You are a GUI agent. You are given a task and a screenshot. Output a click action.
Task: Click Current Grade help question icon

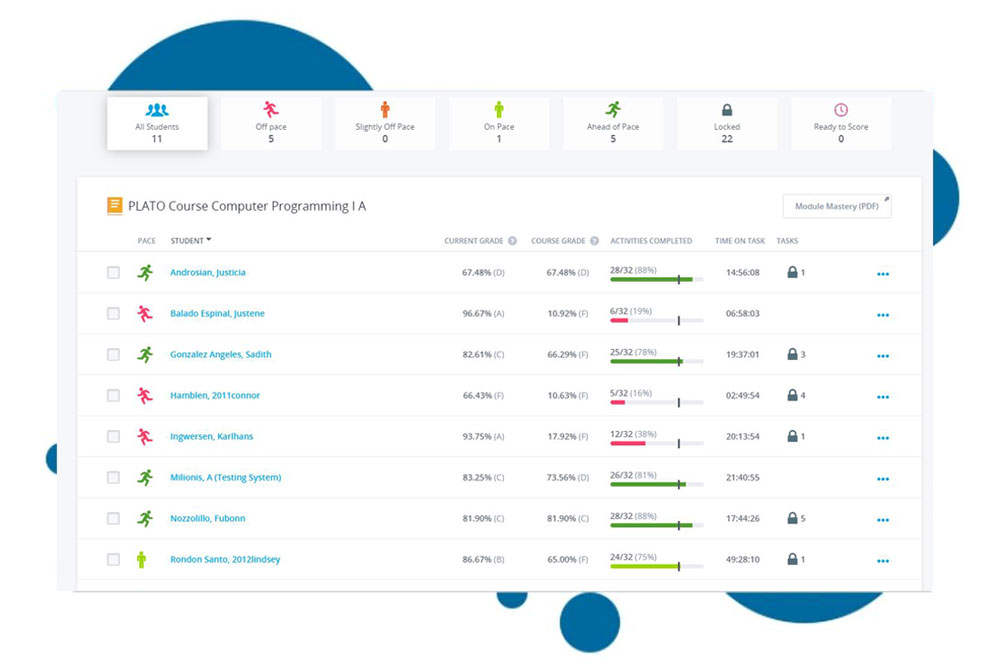pyautogui.click(x=512, y=241)
